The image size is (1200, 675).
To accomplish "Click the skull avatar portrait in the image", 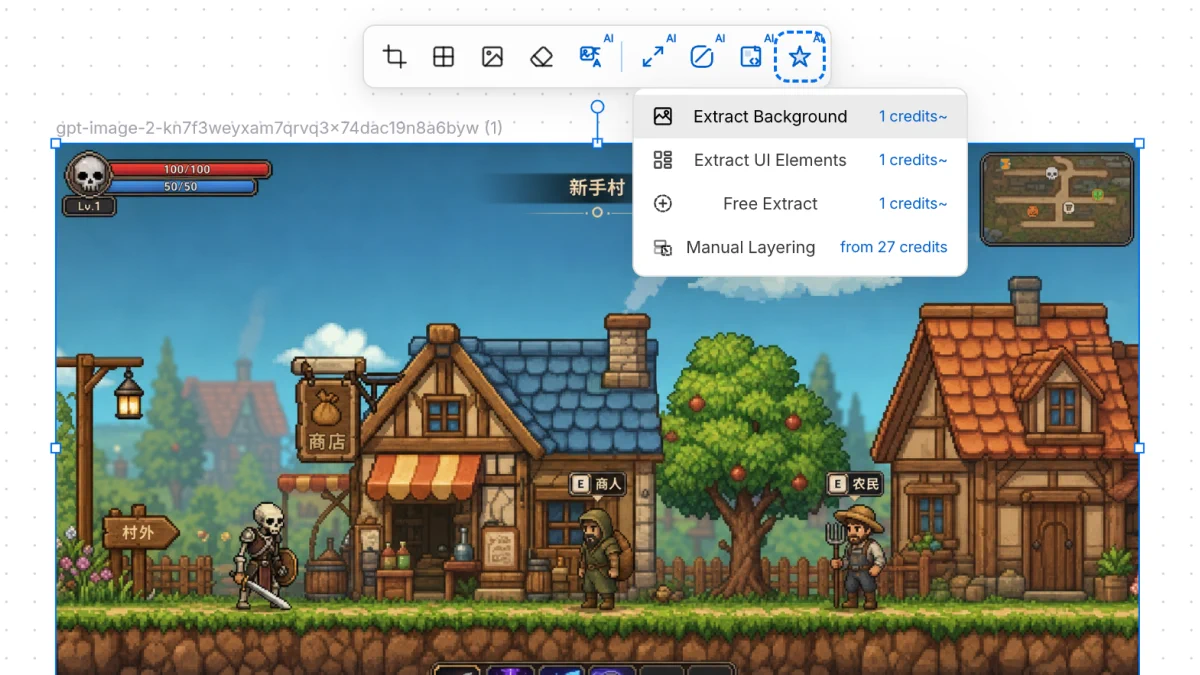I will click(x=88, y=176).
